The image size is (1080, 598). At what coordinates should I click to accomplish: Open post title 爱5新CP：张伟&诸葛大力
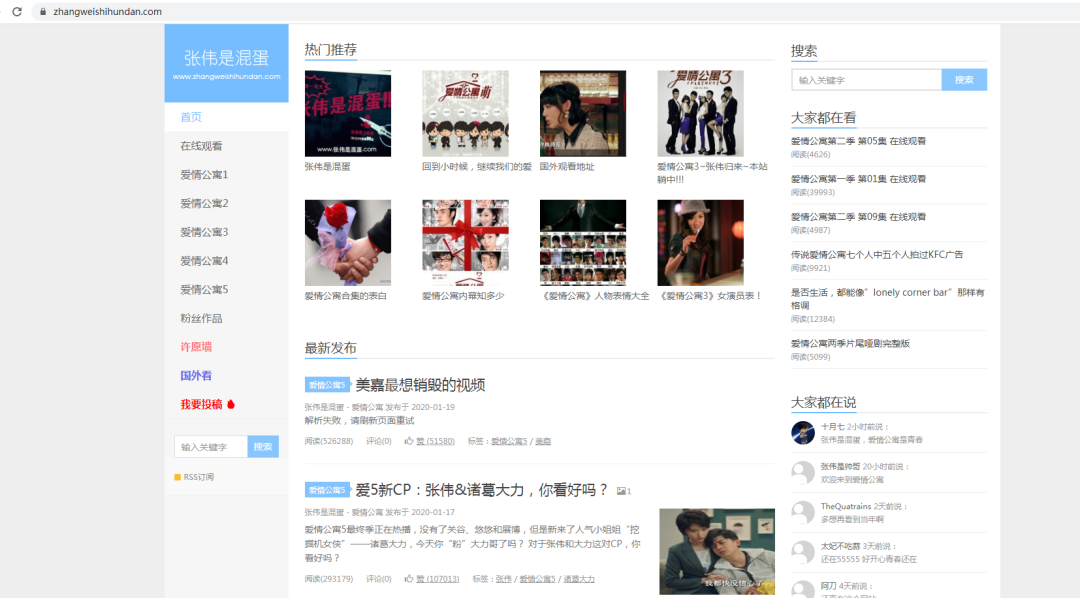(481, 490)
